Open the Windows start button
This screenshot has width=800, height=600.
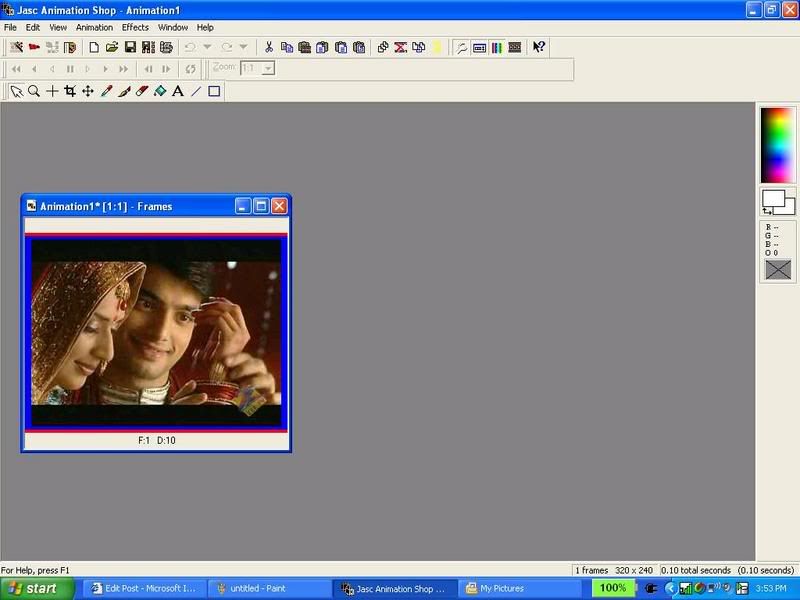click(x=37, y=589)
